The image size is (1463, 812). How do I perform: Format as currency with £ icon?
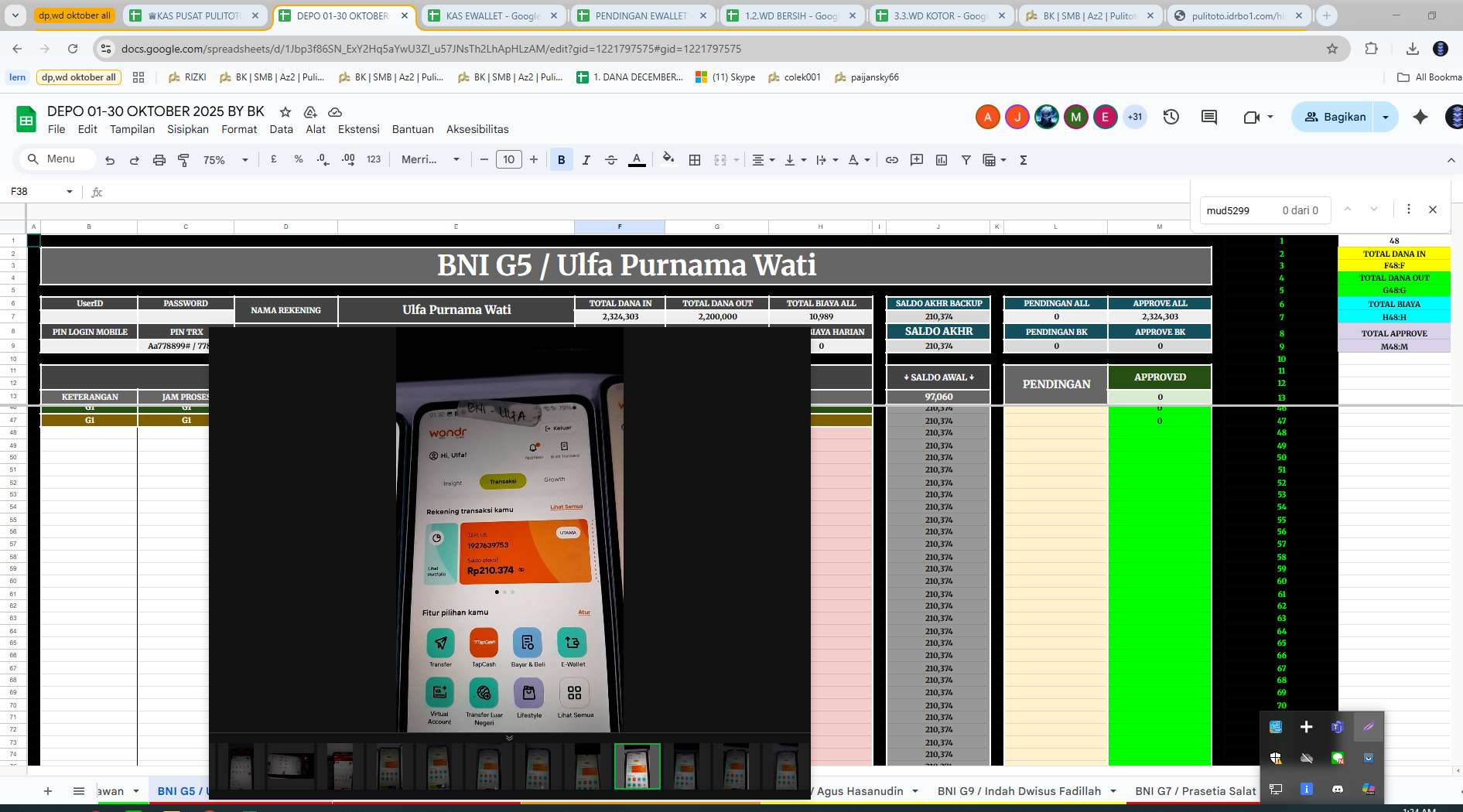coord(273,159)
